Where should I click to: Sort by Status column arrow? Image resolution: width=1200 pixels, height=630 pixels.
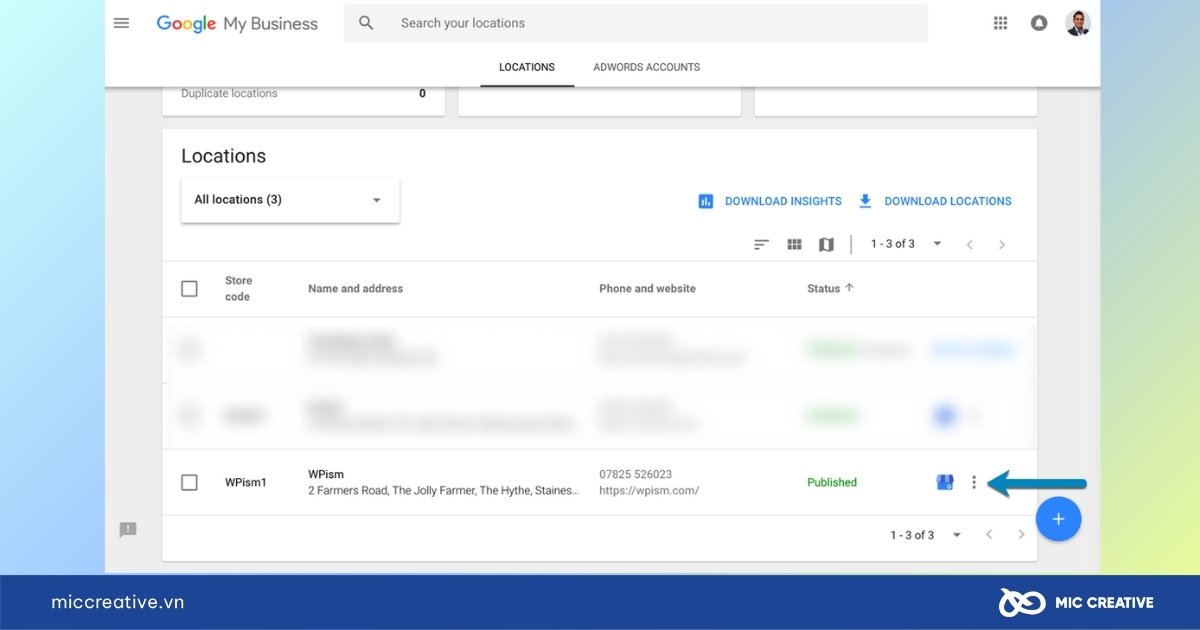pyautogui.click(x=850, y=288)
